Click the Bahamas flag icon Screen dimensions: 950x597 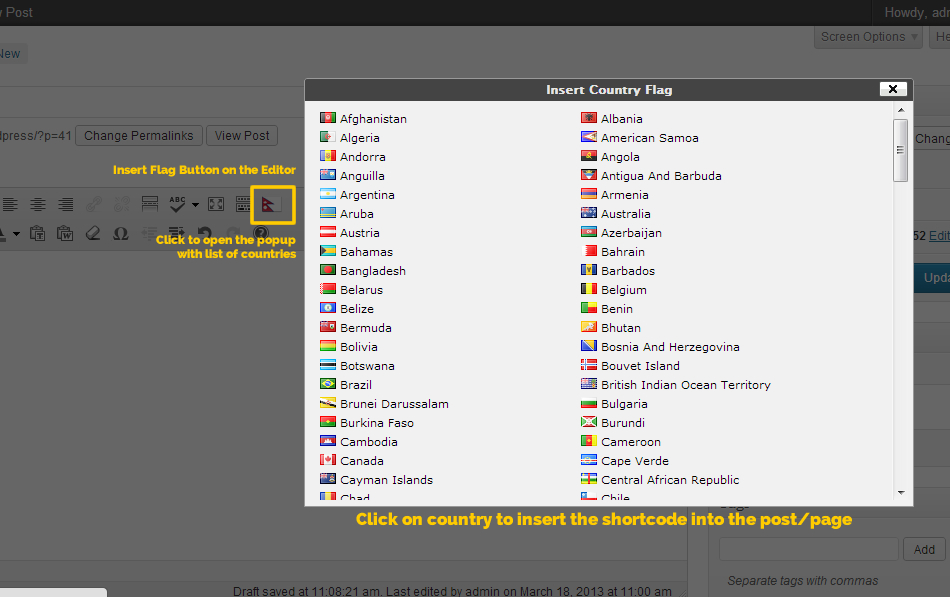pos(328,250)
